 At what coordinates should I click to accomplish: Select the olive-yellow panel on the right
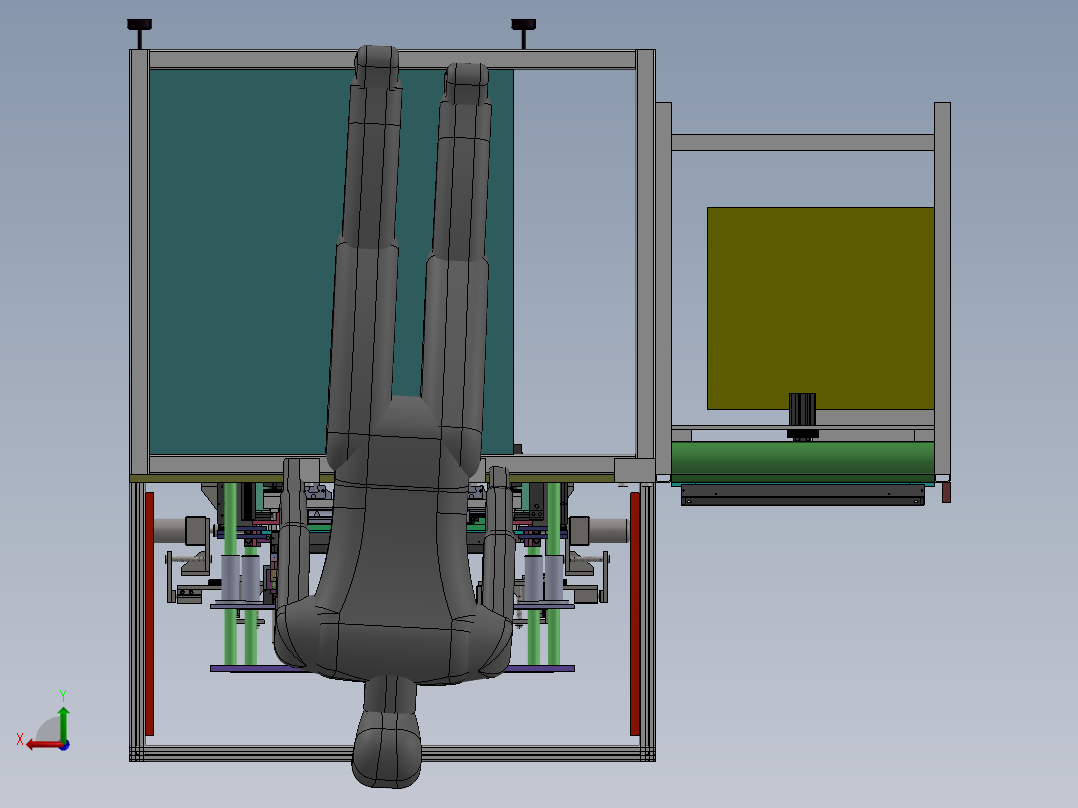click(x=820, y=308)
